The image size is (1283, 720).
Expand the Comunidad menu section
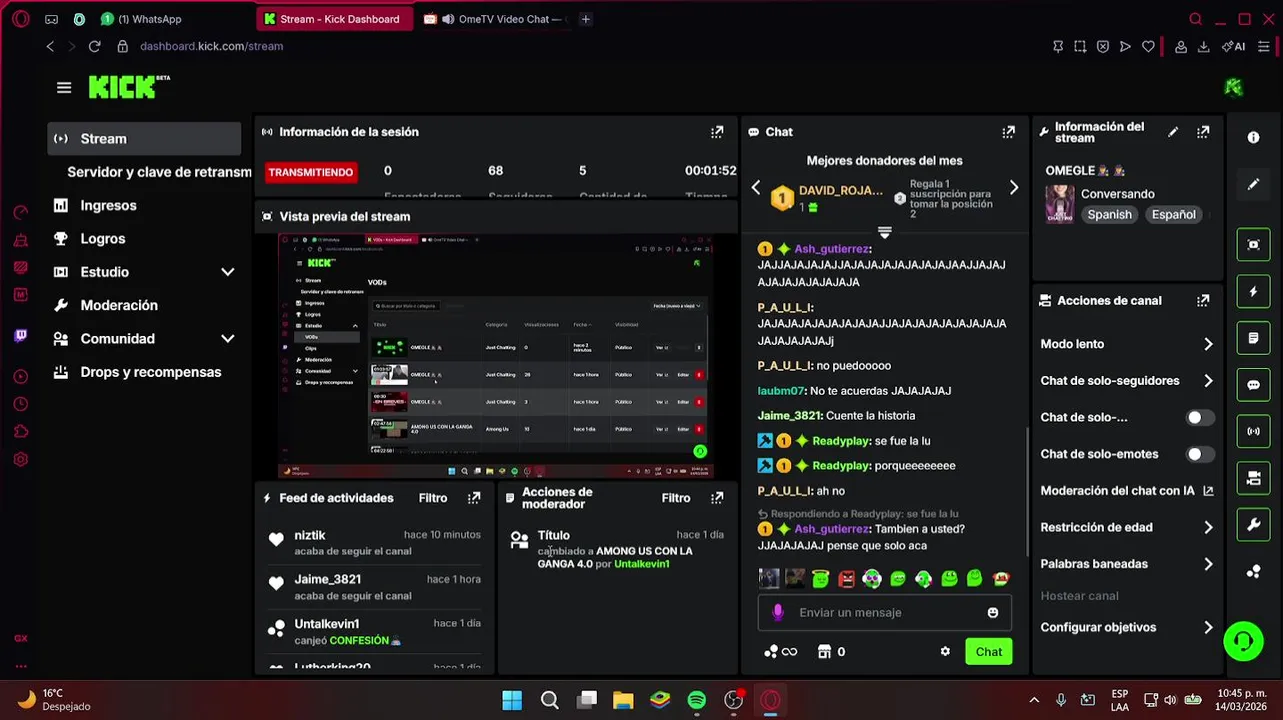(227, 339)
